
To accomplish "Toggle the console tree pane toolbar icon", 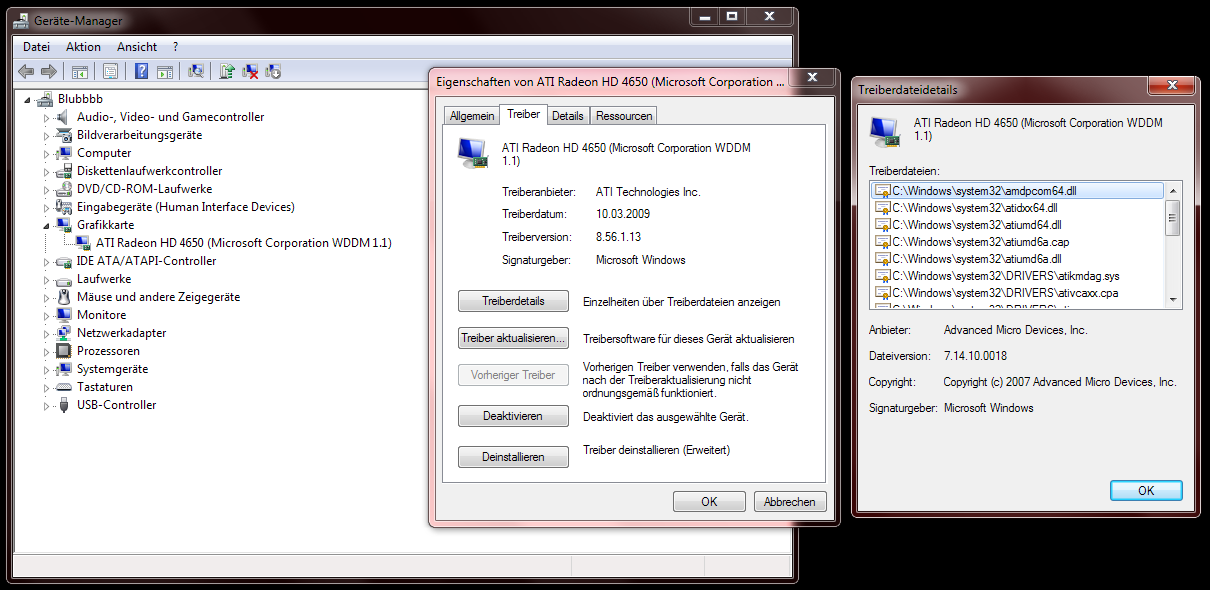I will 80,71.
